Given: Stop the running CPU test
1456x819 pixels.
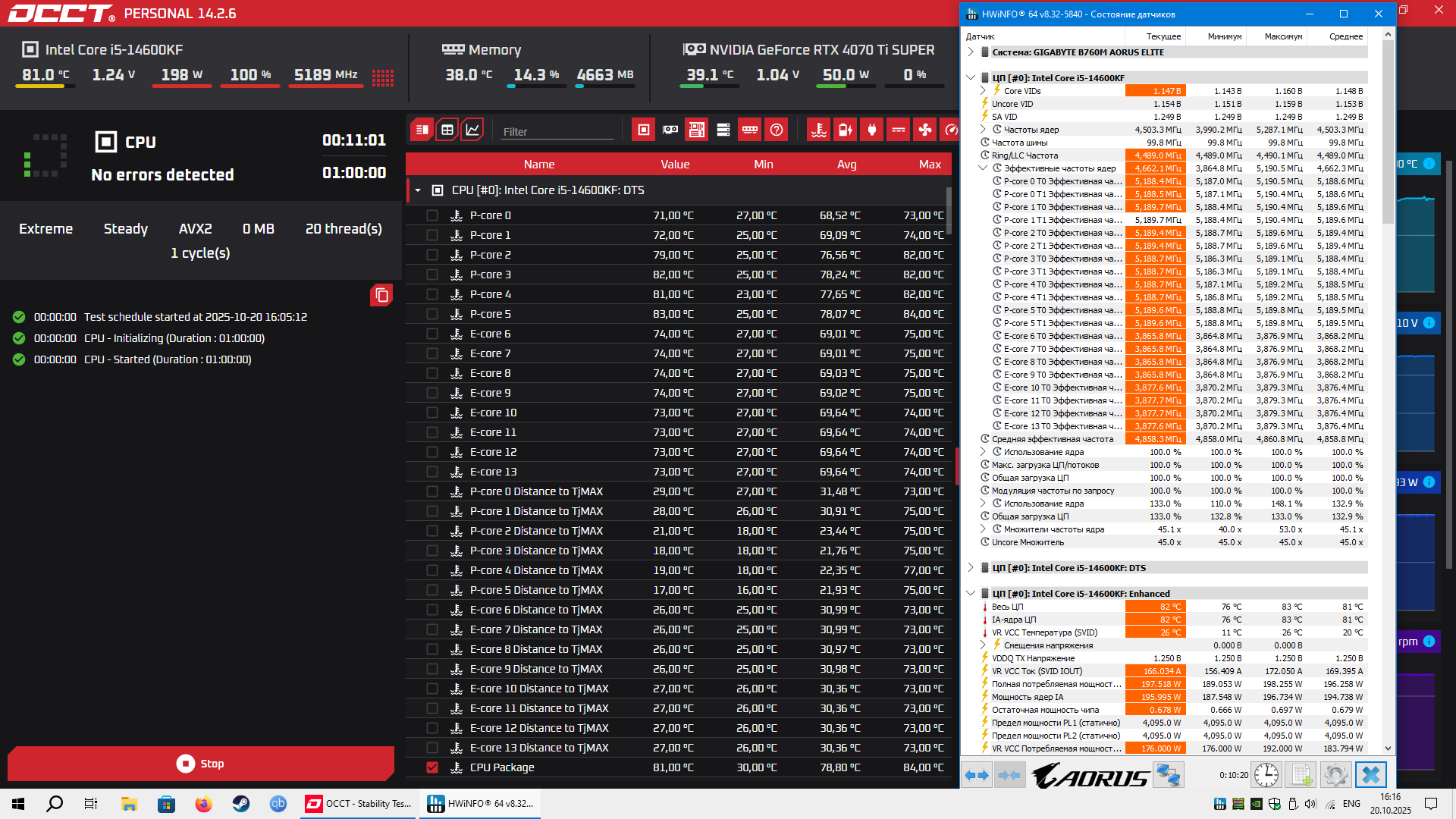Looking at the screenshot, I should (x=200, y=764).
